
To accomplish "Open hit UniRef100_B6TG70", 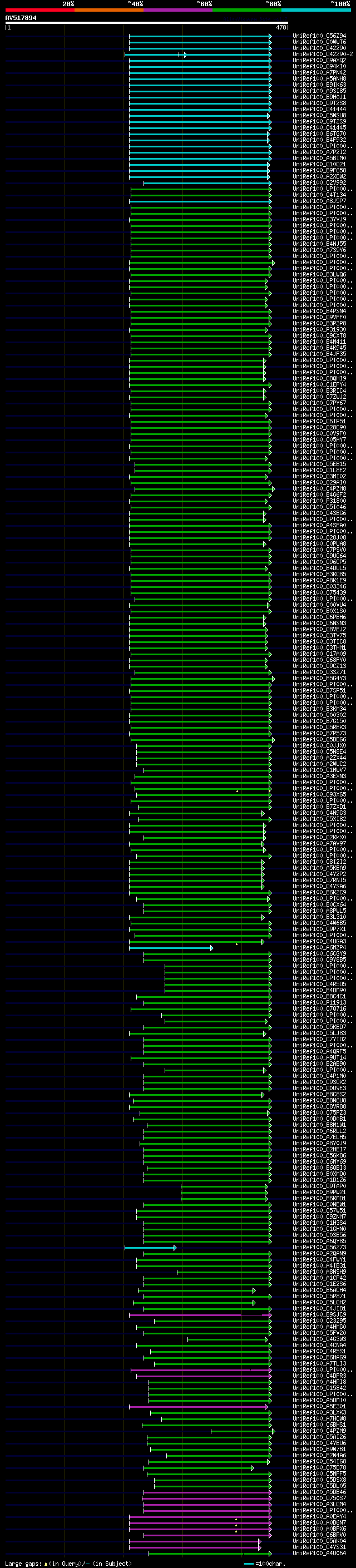I will [319, 134].
